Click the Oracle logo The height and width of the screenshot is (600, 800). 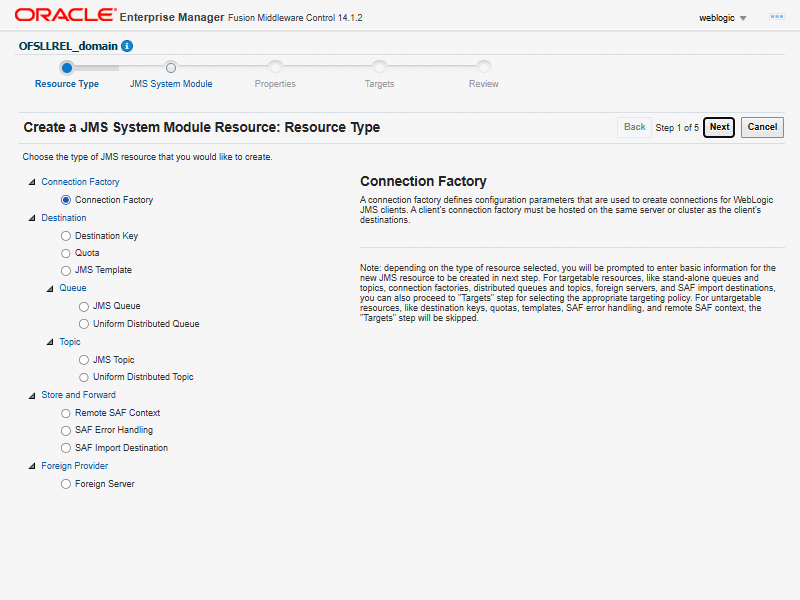(x=65, y=15)
